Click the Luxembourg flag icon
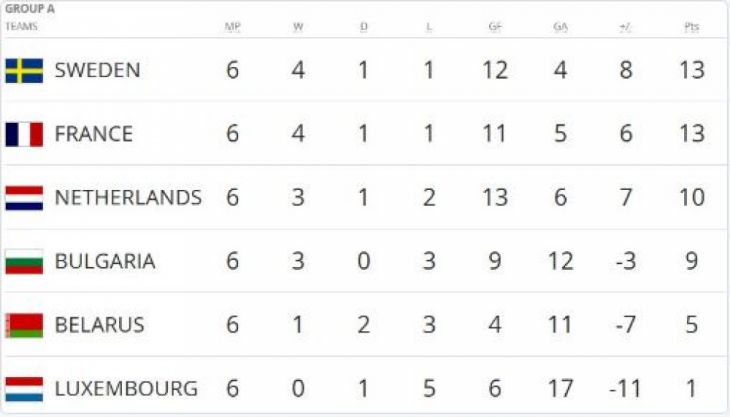730x417 pixels. 24,389
